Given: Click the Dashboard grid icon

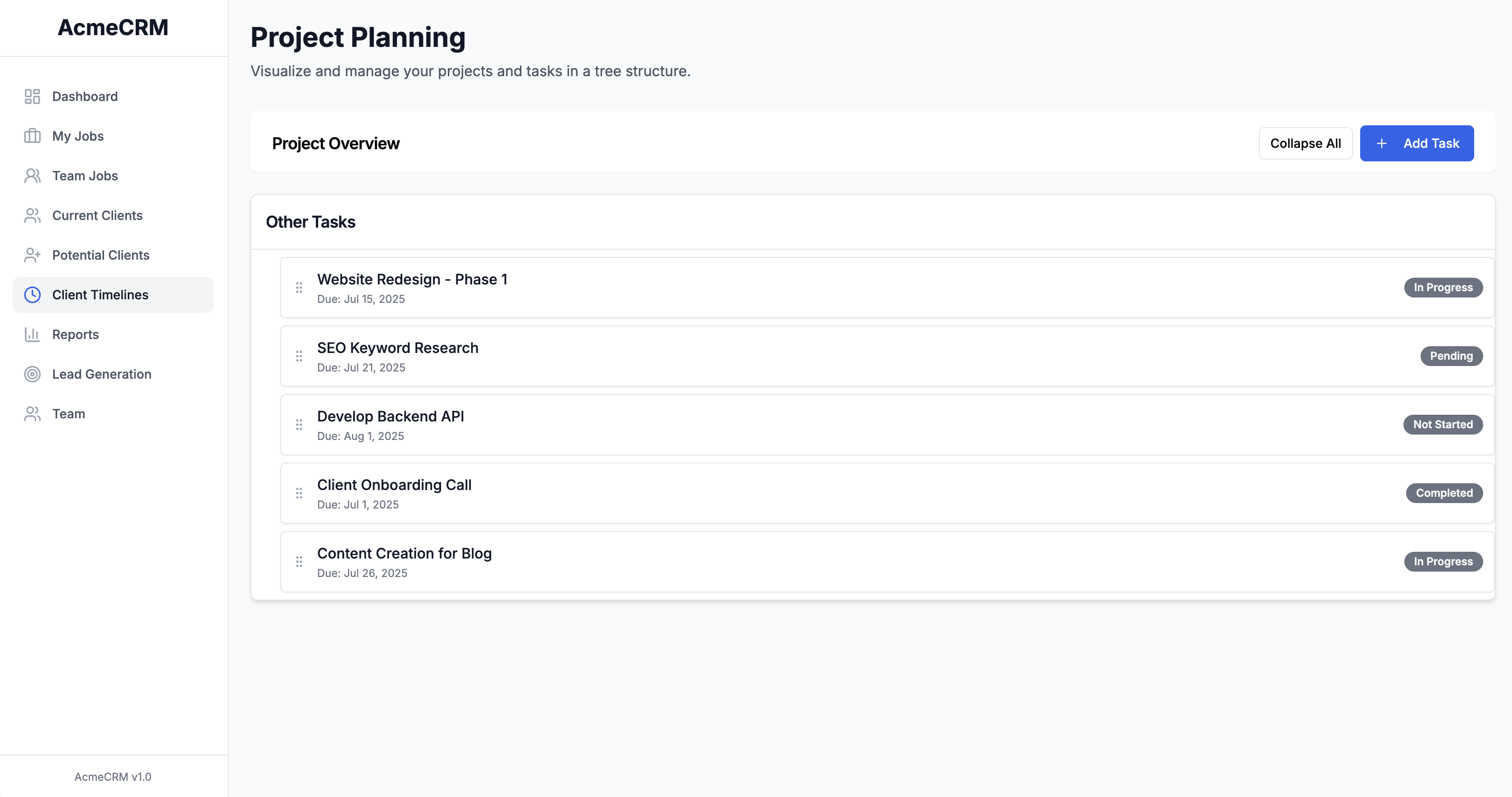Looking at the screenshot, I should coord(32,96).
